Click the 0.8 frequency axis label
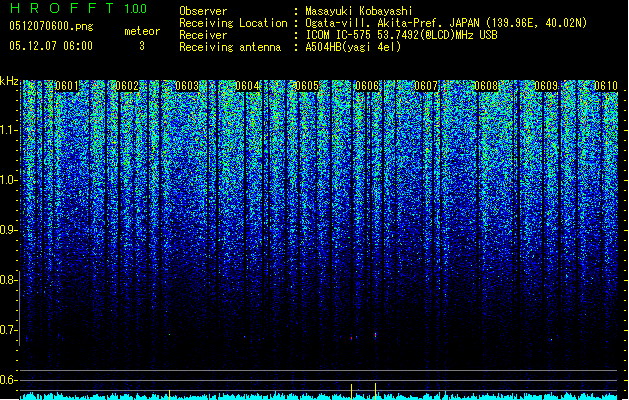Screen dimensions: 629x400 [9, 280]
